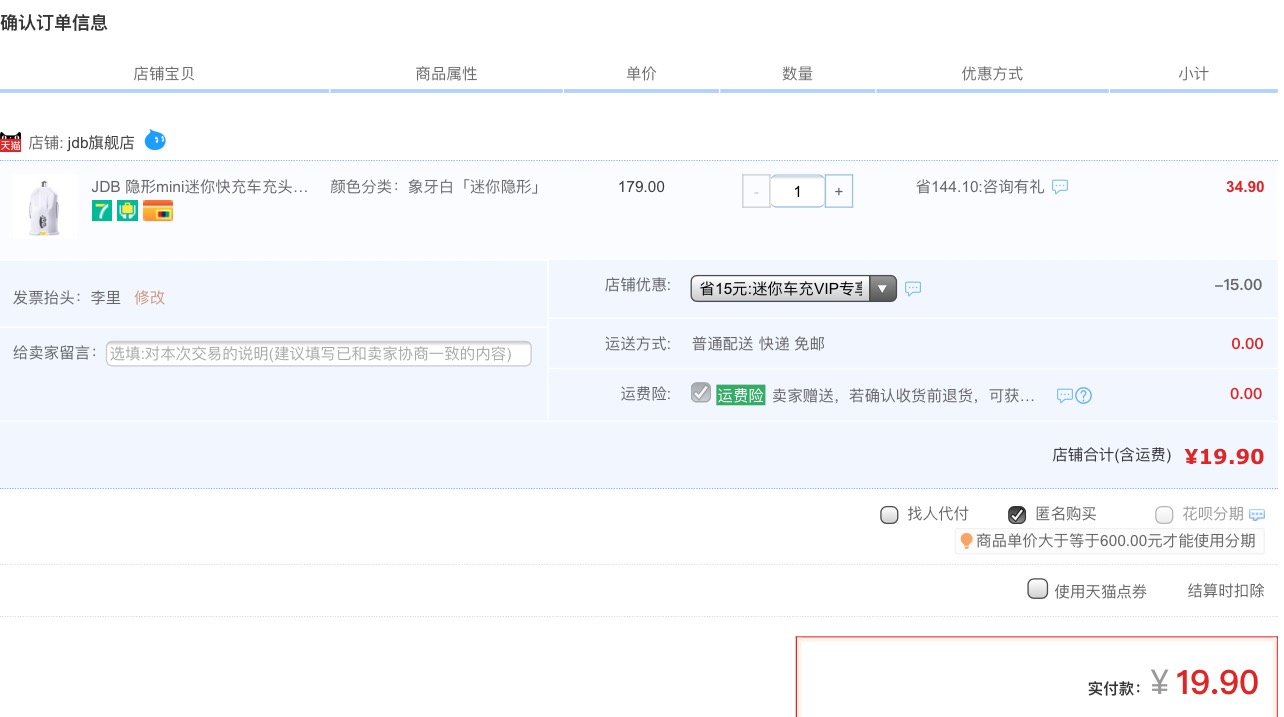Increase quantity with the plus button
Viewport: 1284px width, 717px height.
(x=839, y=191)
